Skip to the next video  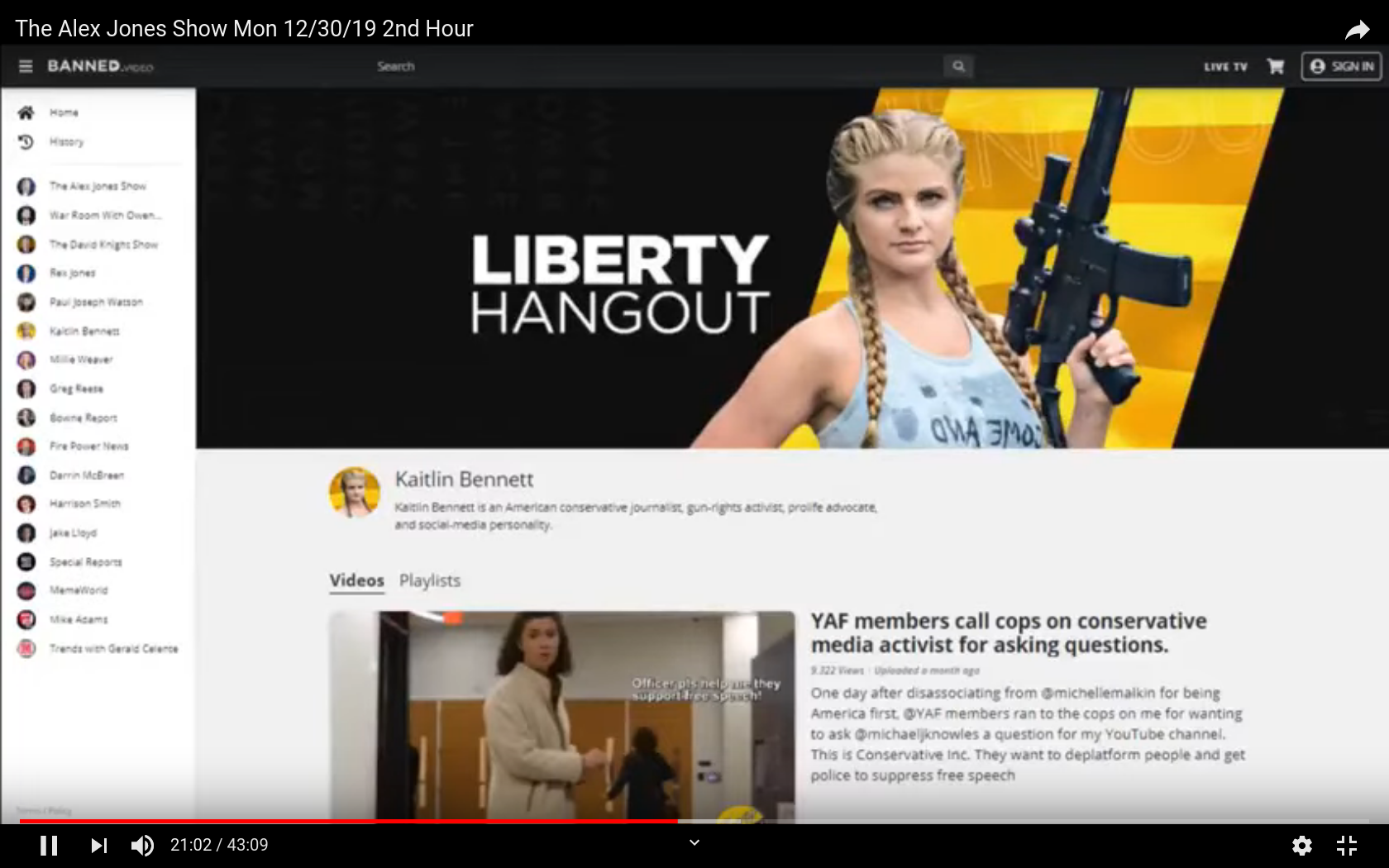pos(98,845)
